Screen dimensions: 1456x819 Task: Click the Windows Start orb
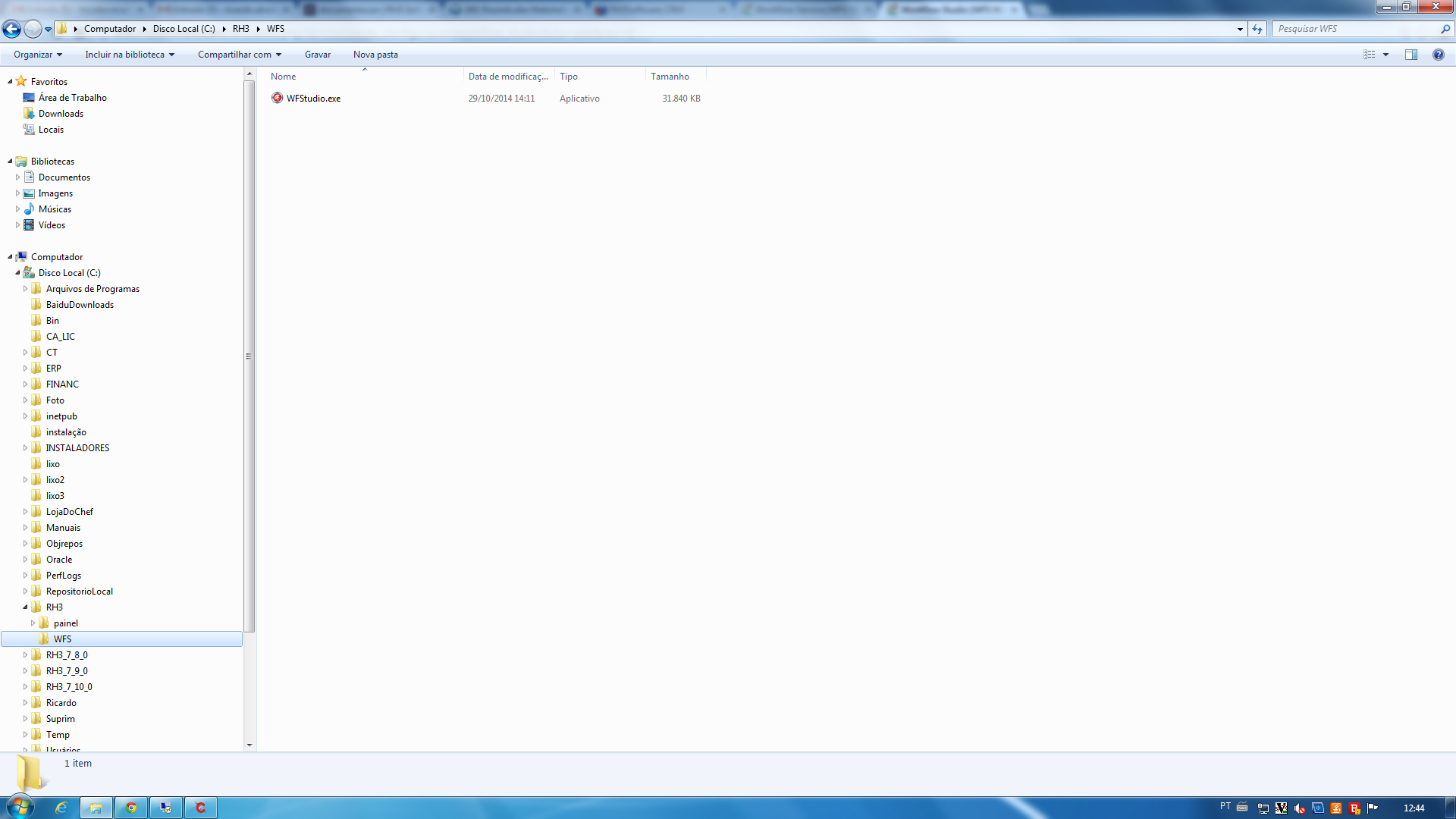20,807
